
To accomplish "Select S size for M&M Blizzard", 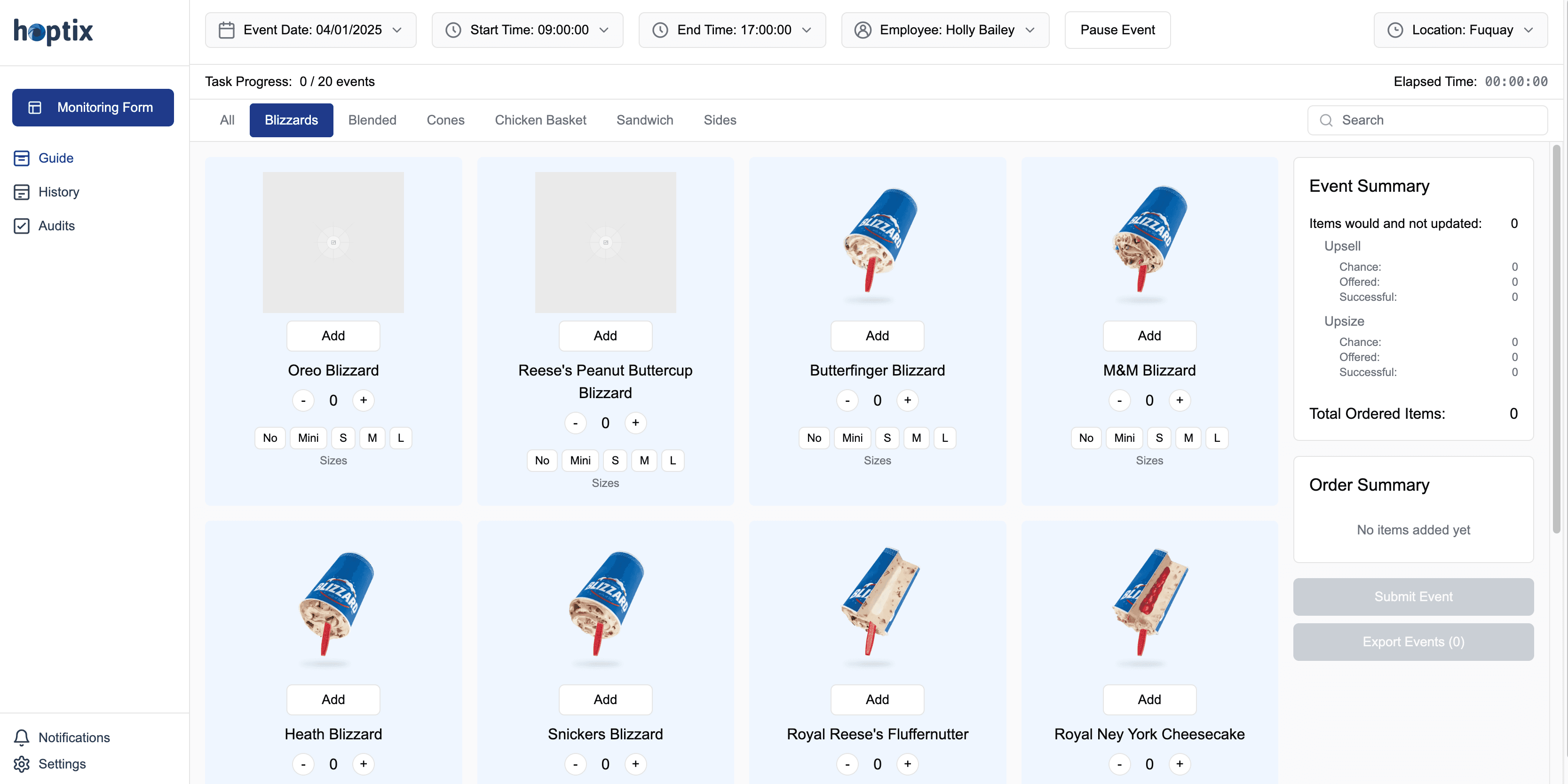I will (x=1159, y=438).
